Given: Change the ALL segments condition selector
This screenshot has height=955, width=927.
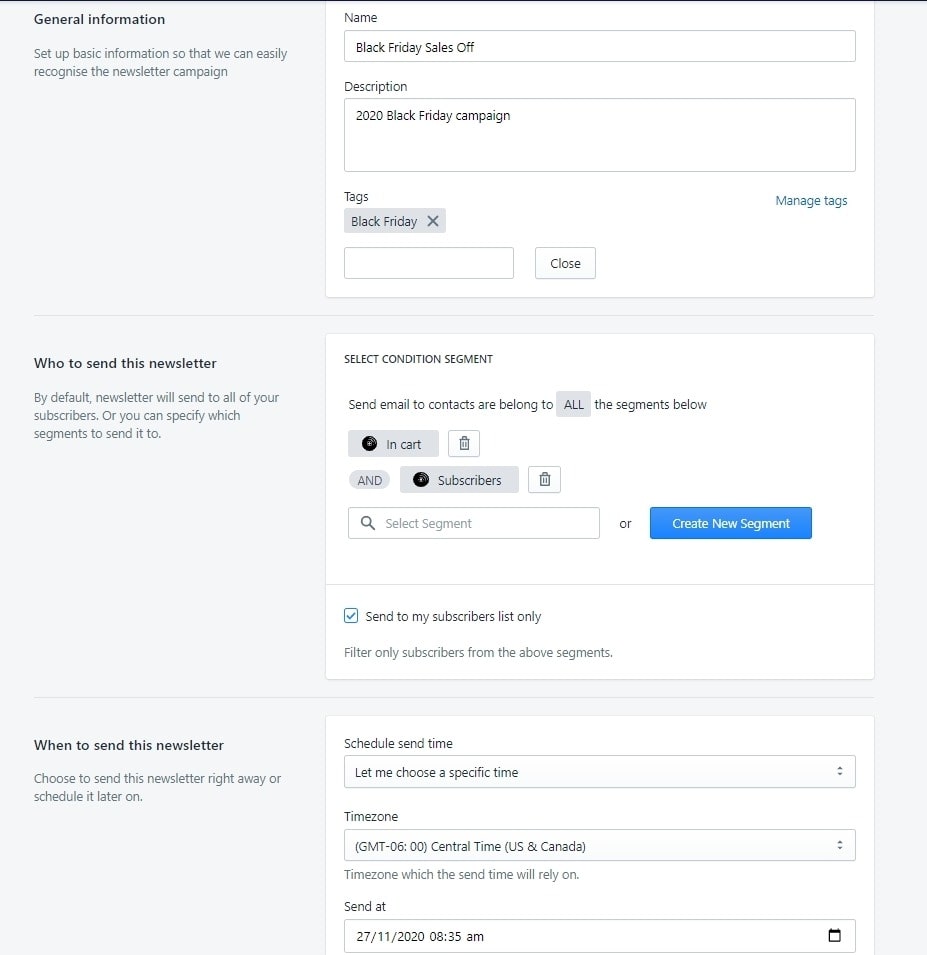Looking at the screenshot, I should pyautogui.click(x=573, y=405).
